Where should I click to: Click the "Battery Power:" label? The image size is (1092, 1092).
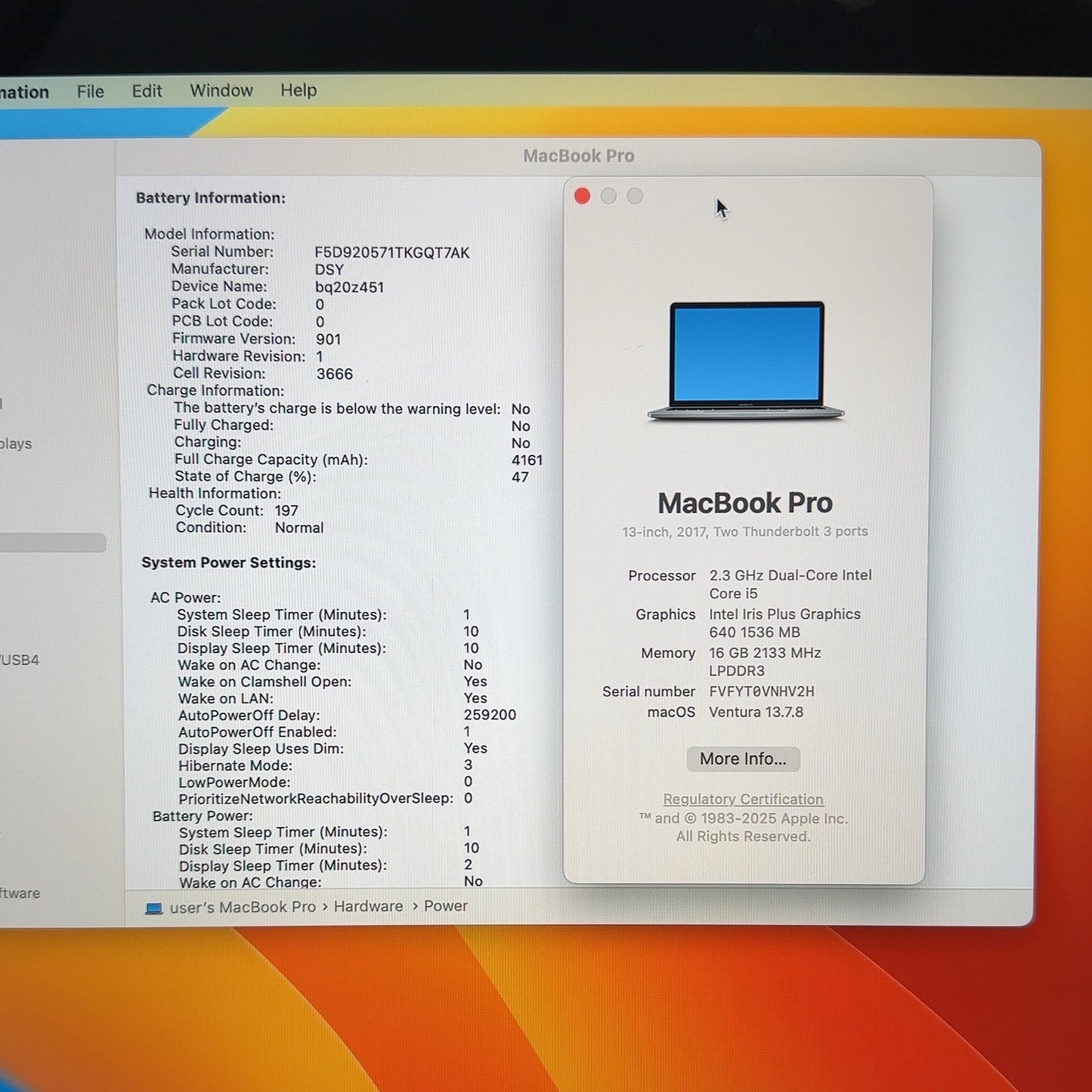coord(203,816)
